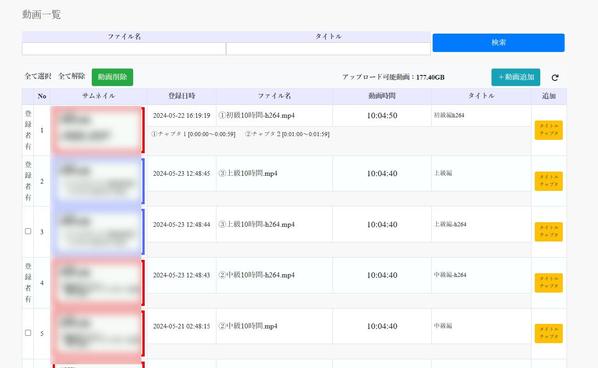Click the 動画時間 column header
The width and height of the screenshot is (598, 368).
pyautogui.click(x=382, y=96)
